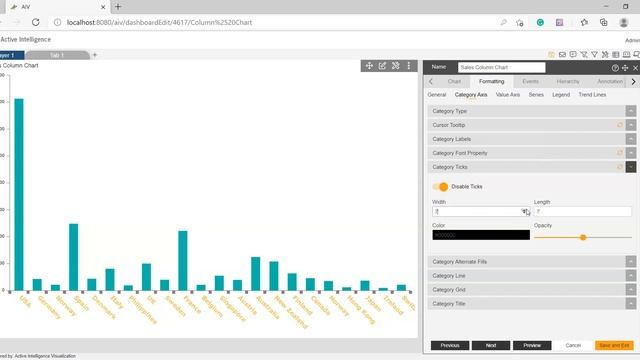640x360 pixels.
Task: Click the link widgets icon in dashboard toolbar
Action: point(605,55)
